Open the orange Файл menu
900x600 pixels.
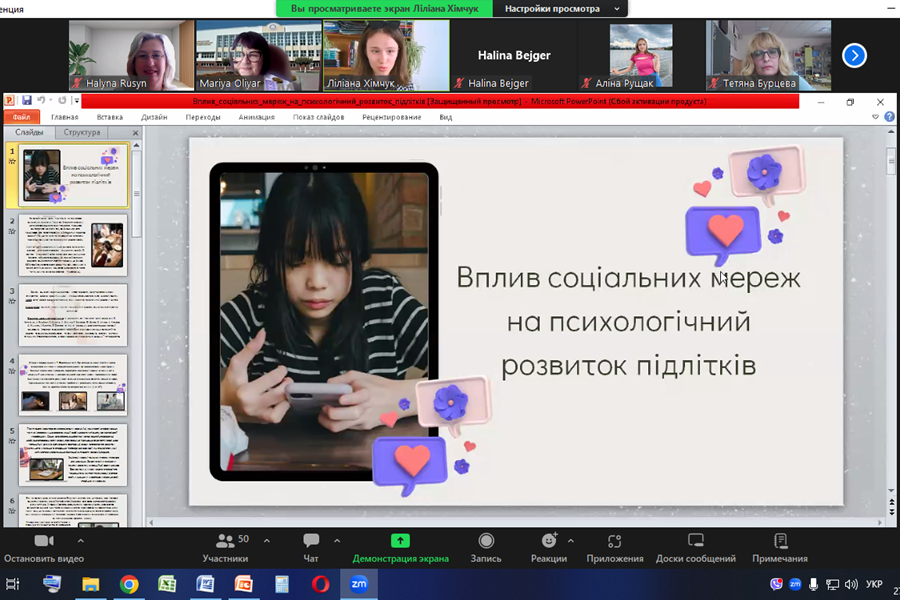point(21,117)
